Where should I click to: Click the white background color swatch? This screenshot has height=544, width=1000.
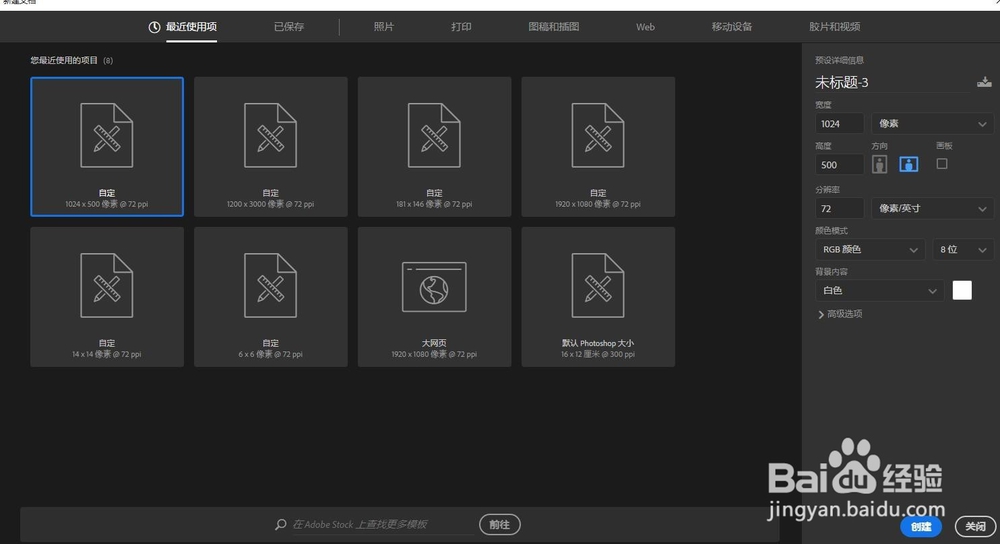(962, 290)
